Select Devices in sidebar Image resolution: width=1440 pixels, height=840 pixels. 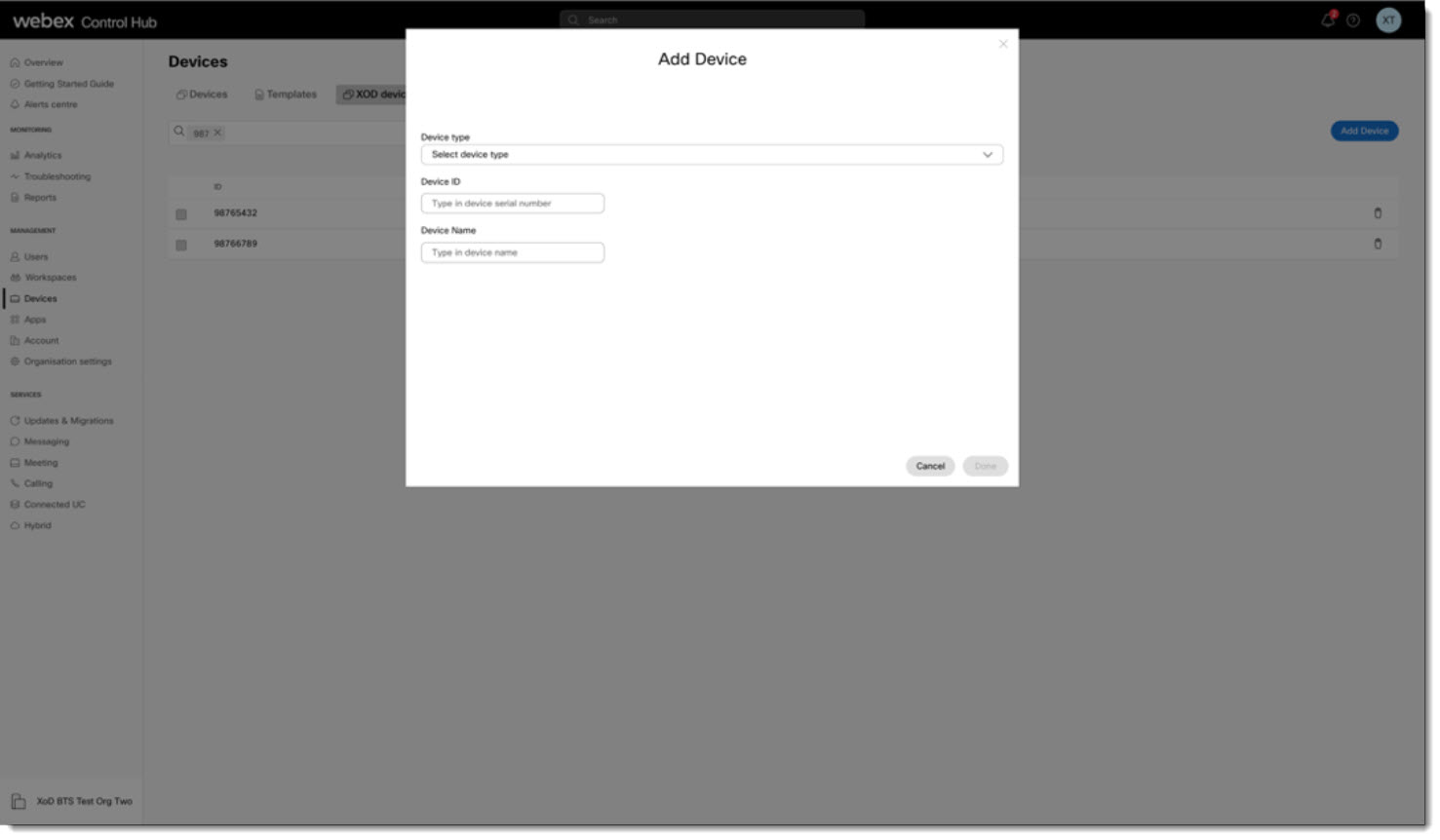[x=34, y=298]
